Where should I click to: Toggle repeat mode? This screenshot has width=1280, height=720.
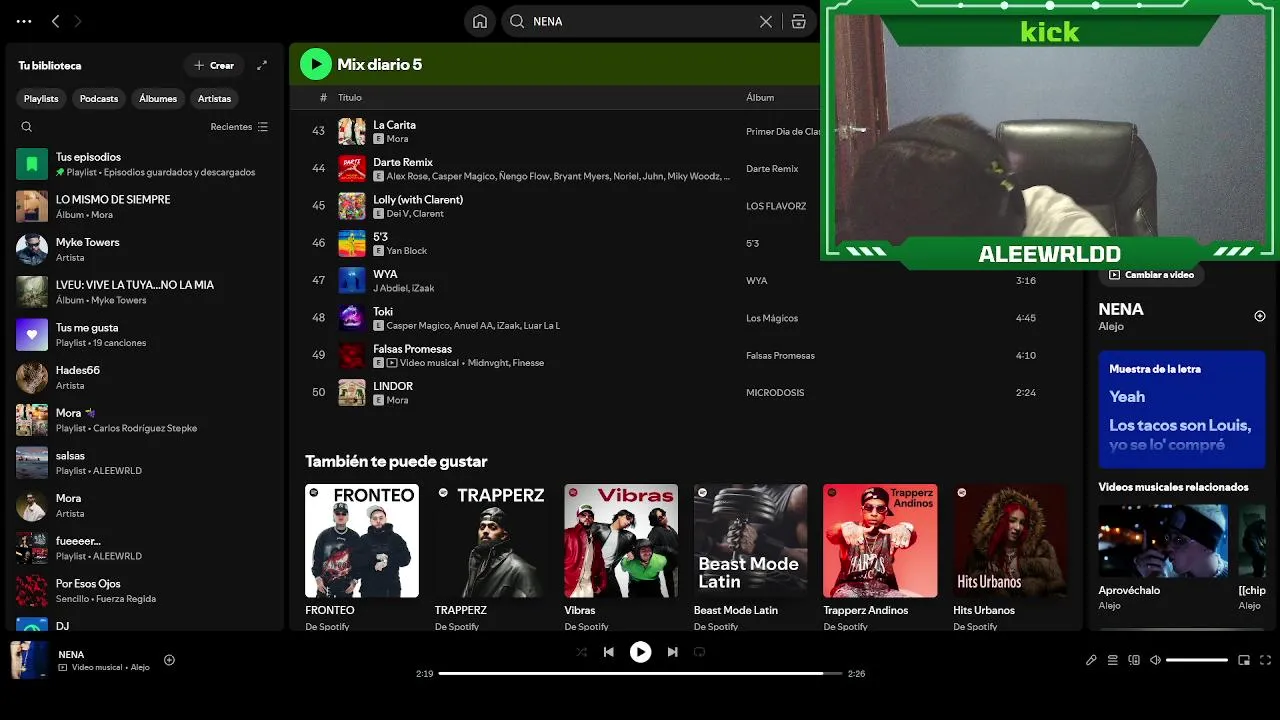tap(700, 652)
